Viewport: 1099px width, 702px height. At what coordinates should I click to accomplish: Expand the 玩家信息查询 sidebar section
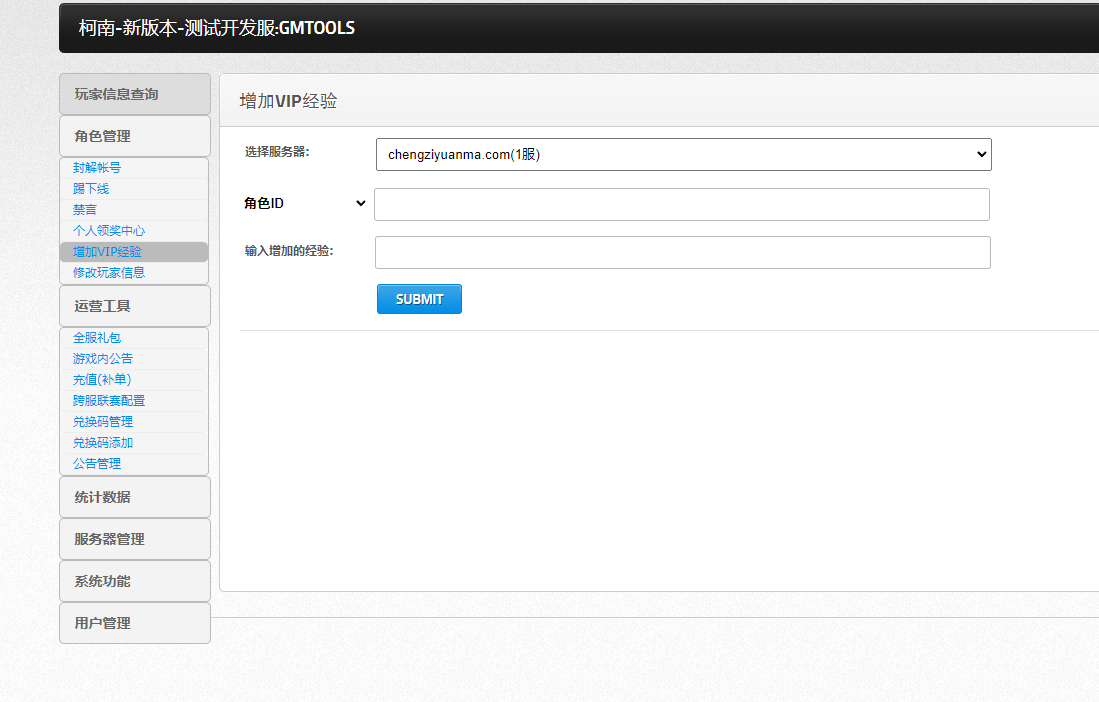click(x=135, y=94)
